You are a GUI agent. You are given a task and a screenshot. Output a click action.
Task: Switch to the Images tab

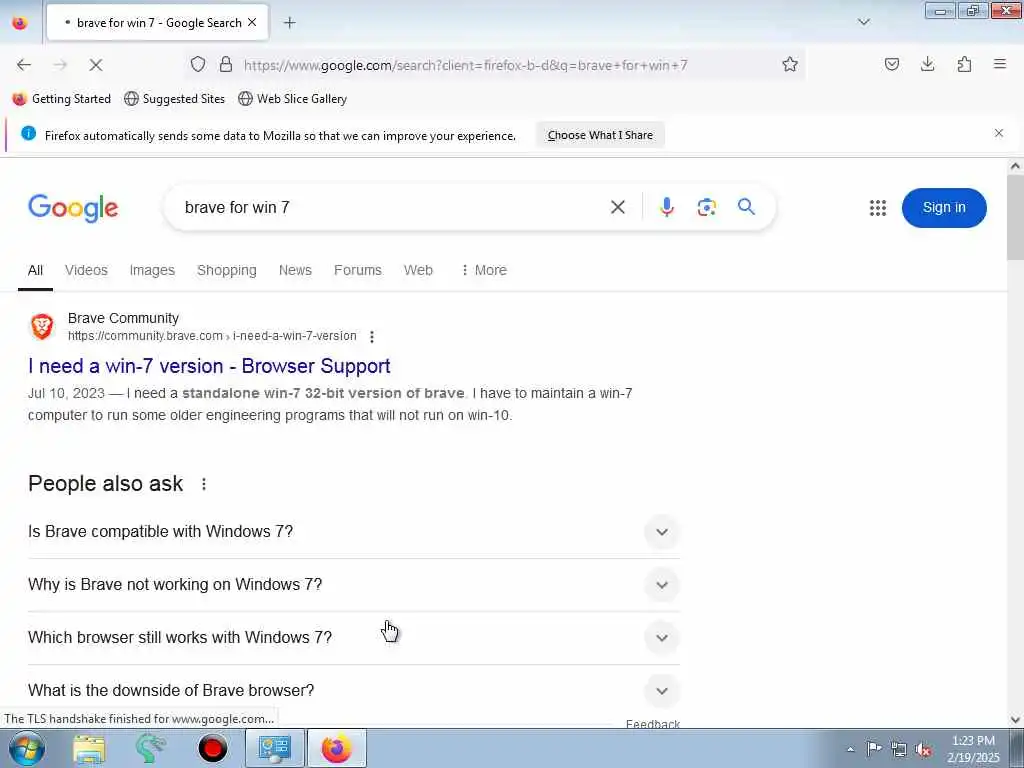point(152,270)
